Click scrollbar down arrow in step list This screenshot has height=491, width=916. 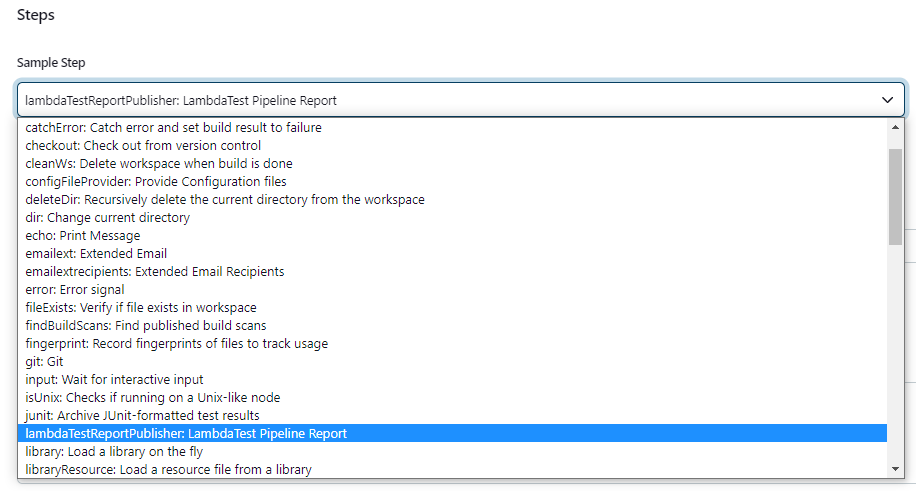click(896, 469)
